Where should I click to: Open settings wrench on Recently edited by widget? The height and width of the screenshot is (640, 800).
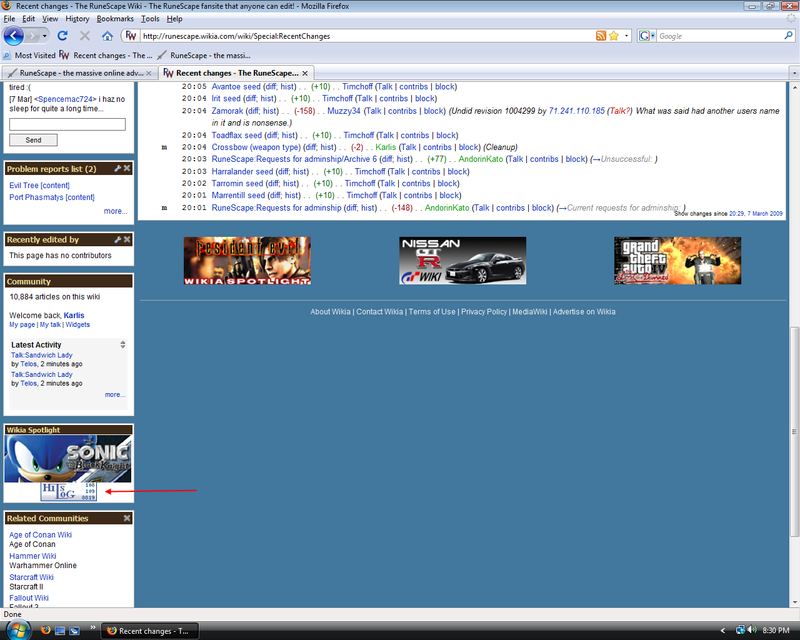117,240
